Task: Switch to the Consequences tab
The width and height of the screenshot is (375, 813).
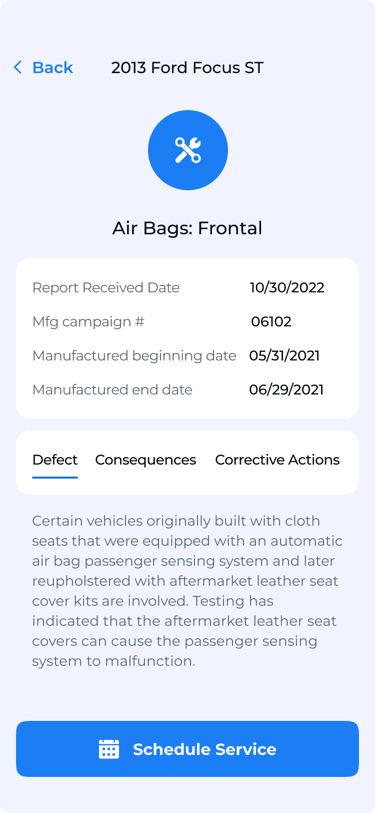Action: pyautogui.click(x=146, y=460)
